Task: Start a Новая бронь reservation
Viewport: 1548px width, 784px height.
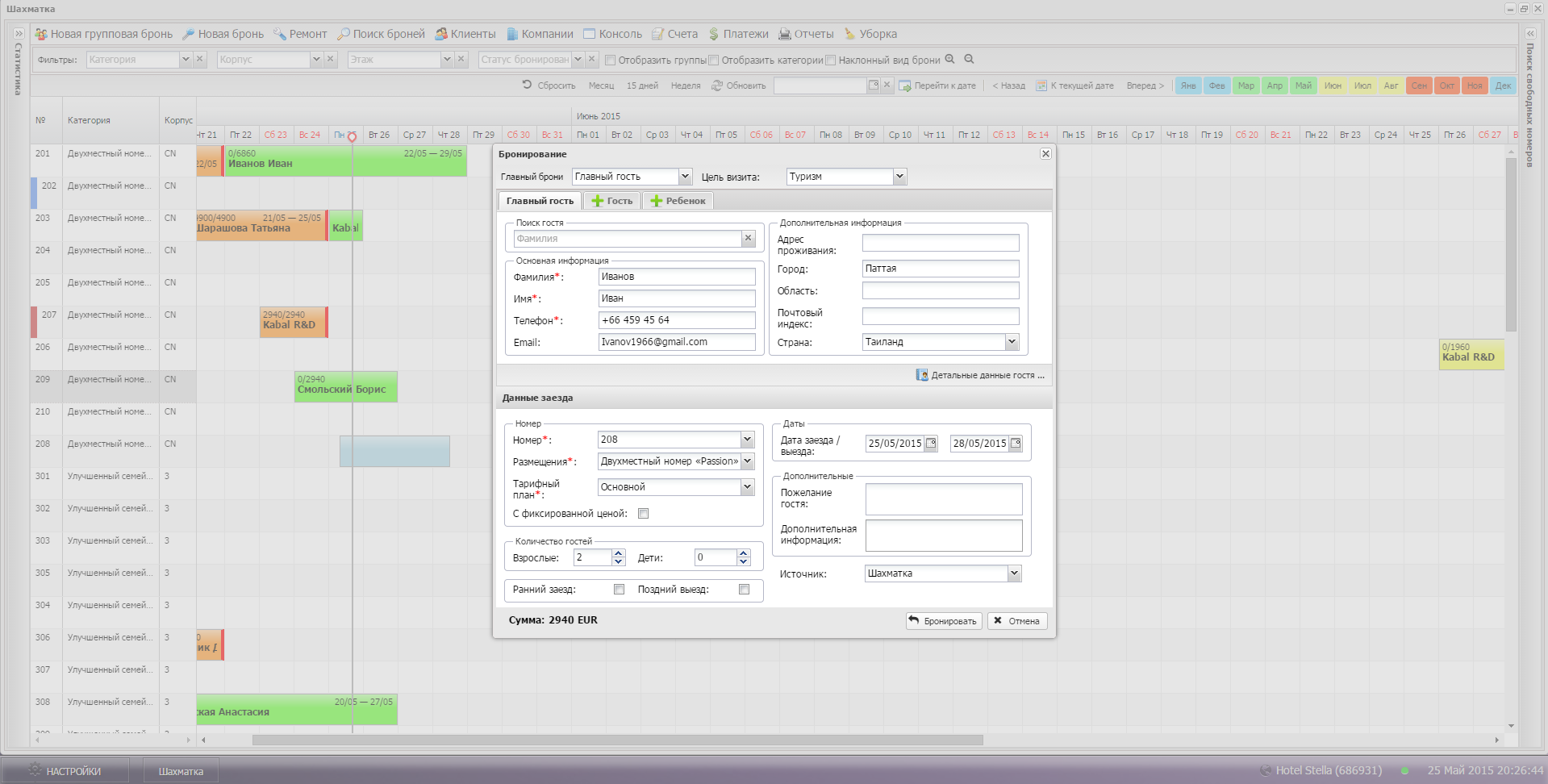Action: tap(223, 34)
